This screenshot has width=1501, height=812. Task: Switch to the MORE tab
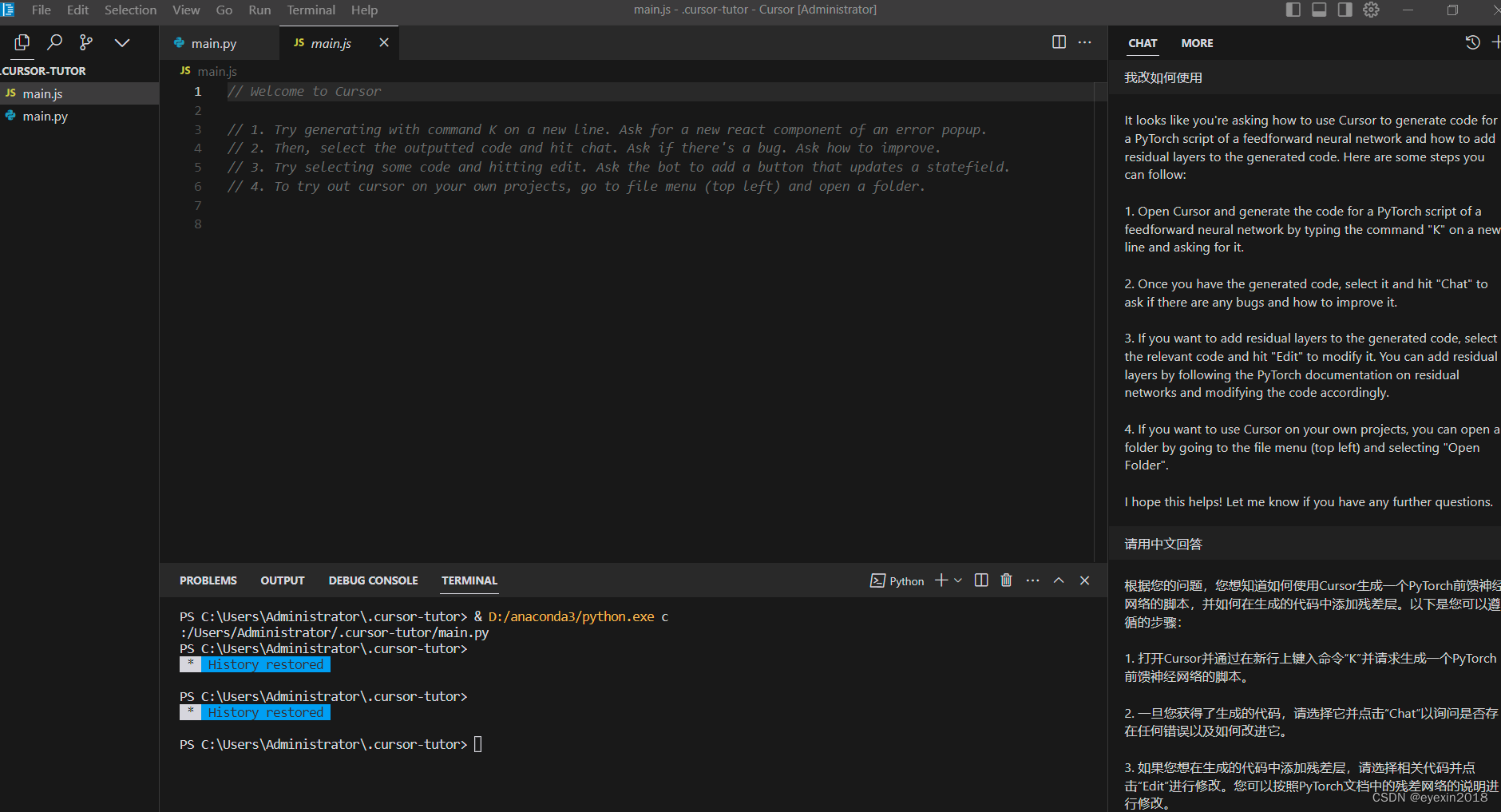1197,43
